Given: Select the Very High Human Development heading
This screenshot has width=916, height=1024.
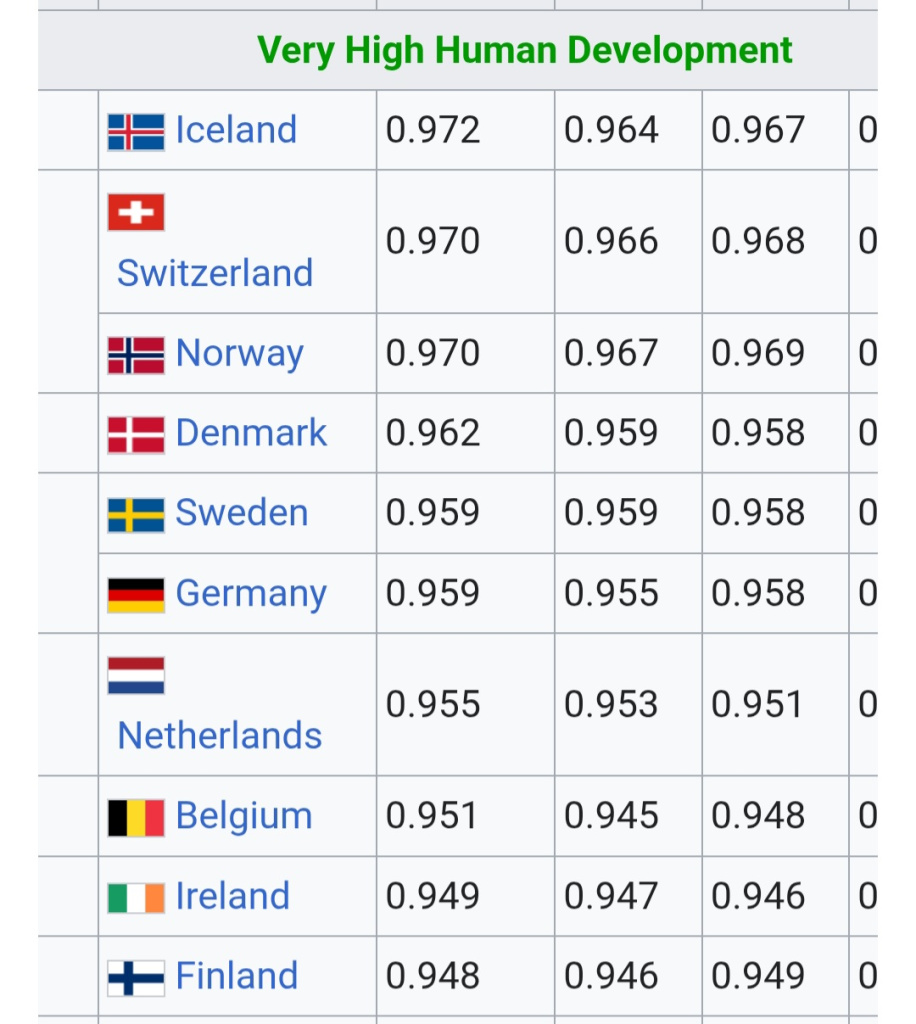Looking at the screenshot, I should 525,50.
